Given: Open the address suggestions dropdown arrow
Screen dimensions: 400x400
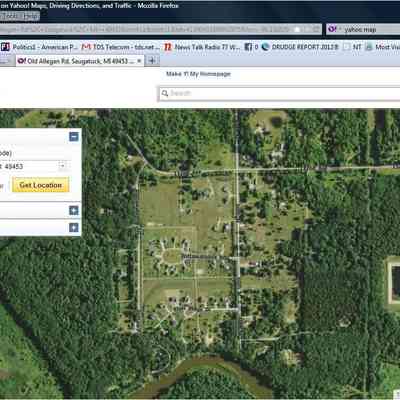Looking at the screenshot, I should [62, 165].
